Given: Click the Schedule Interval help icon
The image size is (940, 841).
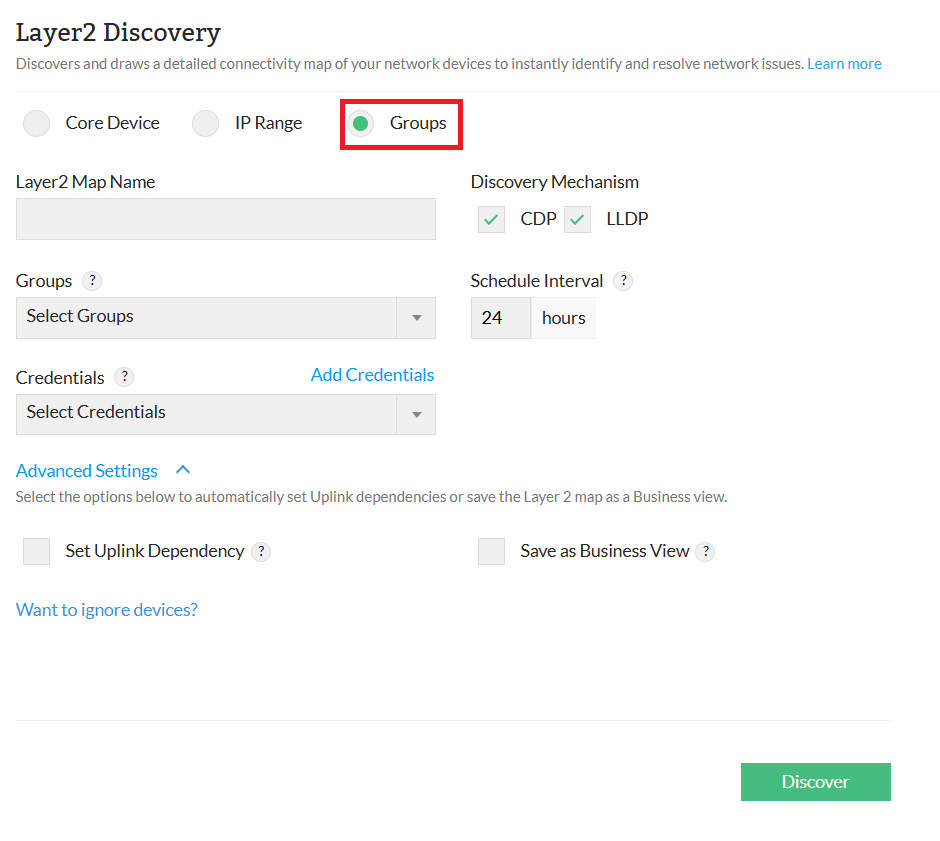Looking at the screenshot, I should click(x=623, y=281).
